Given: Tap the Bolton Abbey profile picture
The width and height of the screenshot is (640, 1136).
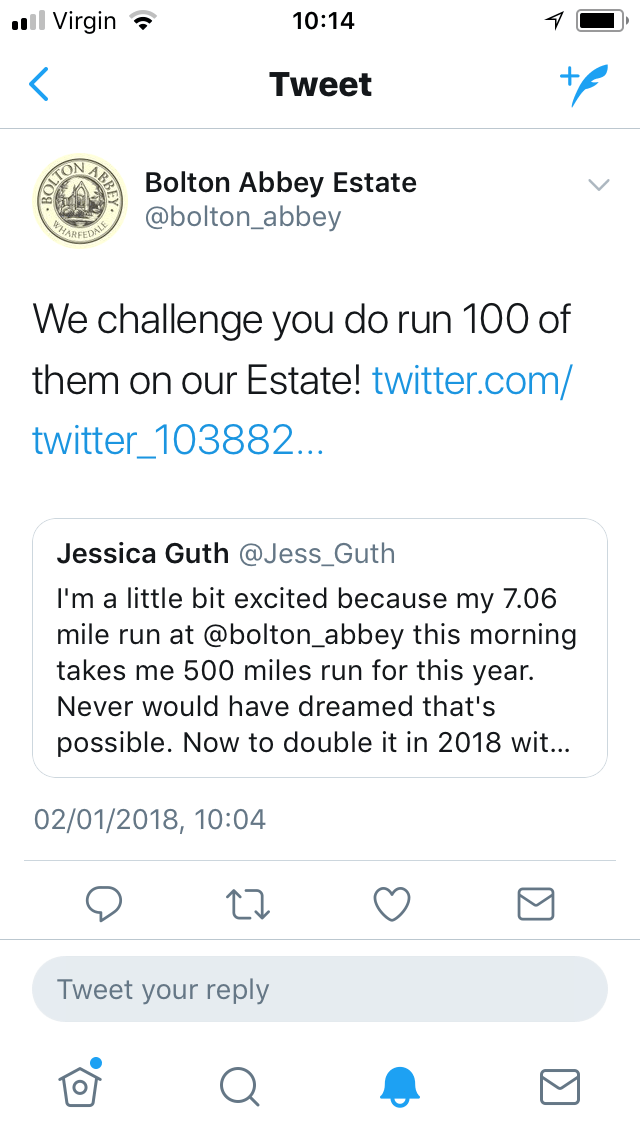Looking at the screenshot, I should (x=80, y=201).
